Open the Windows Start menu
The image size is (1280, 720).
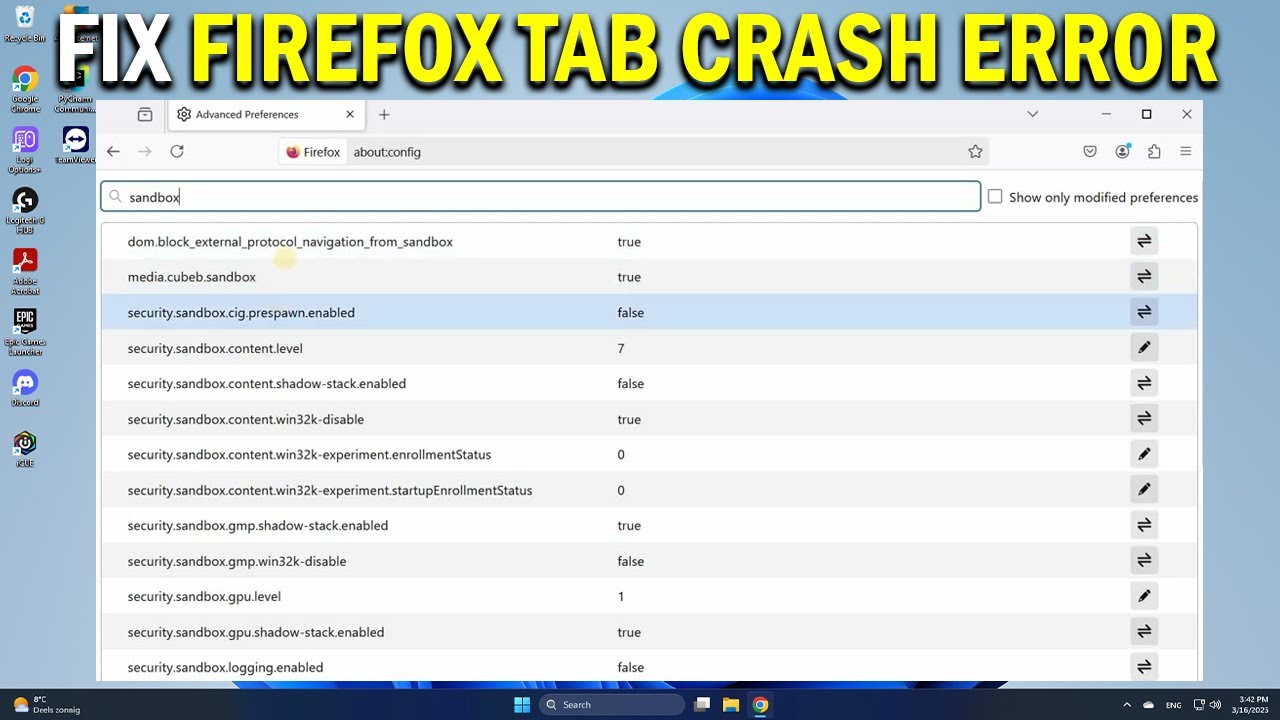[x=522, y=705]
